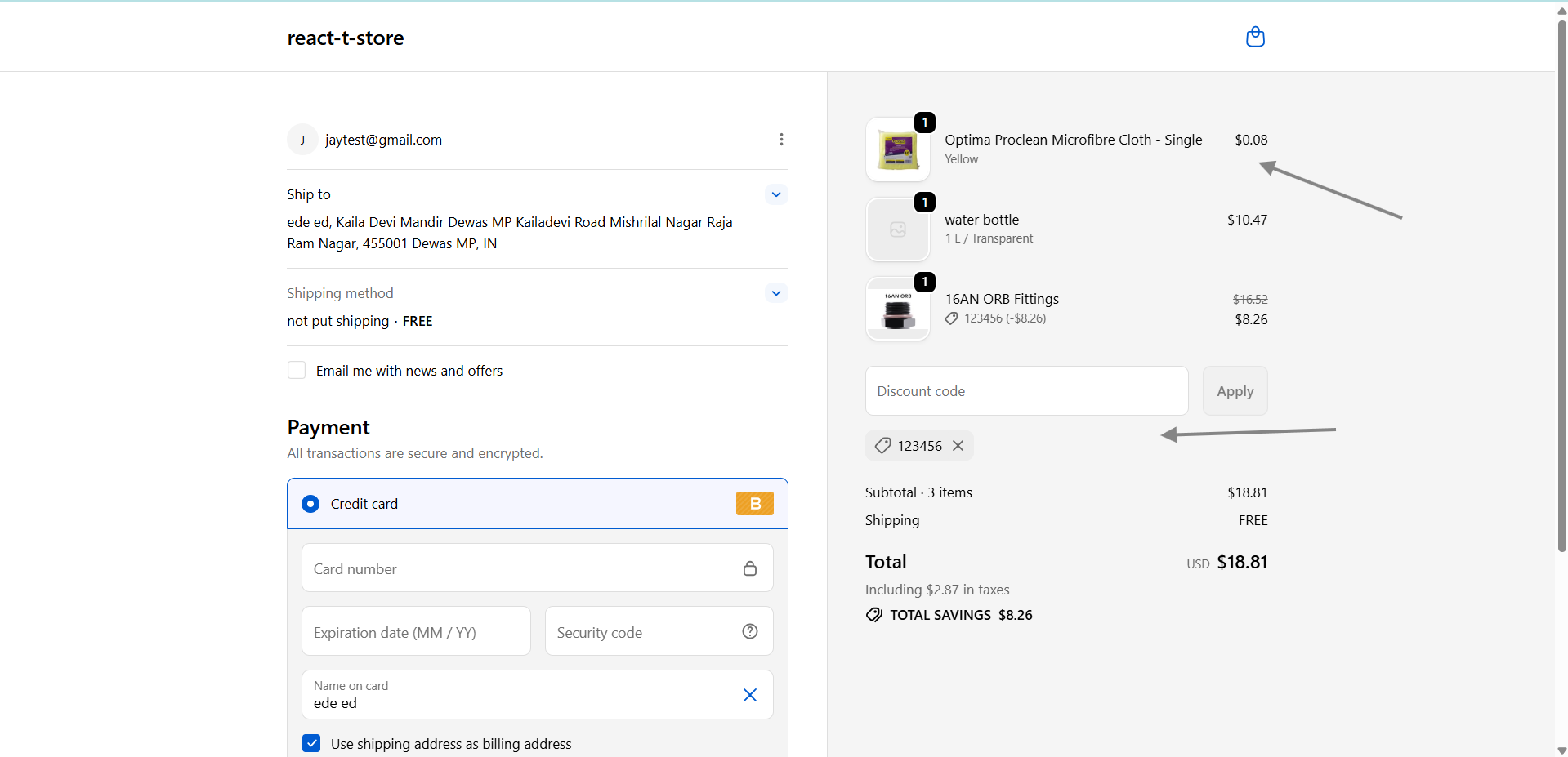Open the shopping bag cart icon
1568x757 pixels.
click(1255, 38)
